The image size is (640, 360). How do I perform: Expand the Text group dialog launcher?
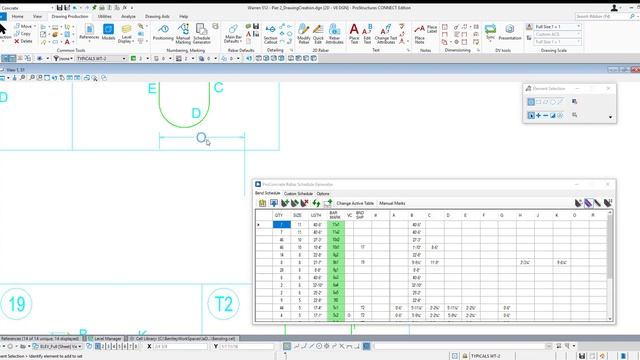pyautogui.click(x=408, y=50)
